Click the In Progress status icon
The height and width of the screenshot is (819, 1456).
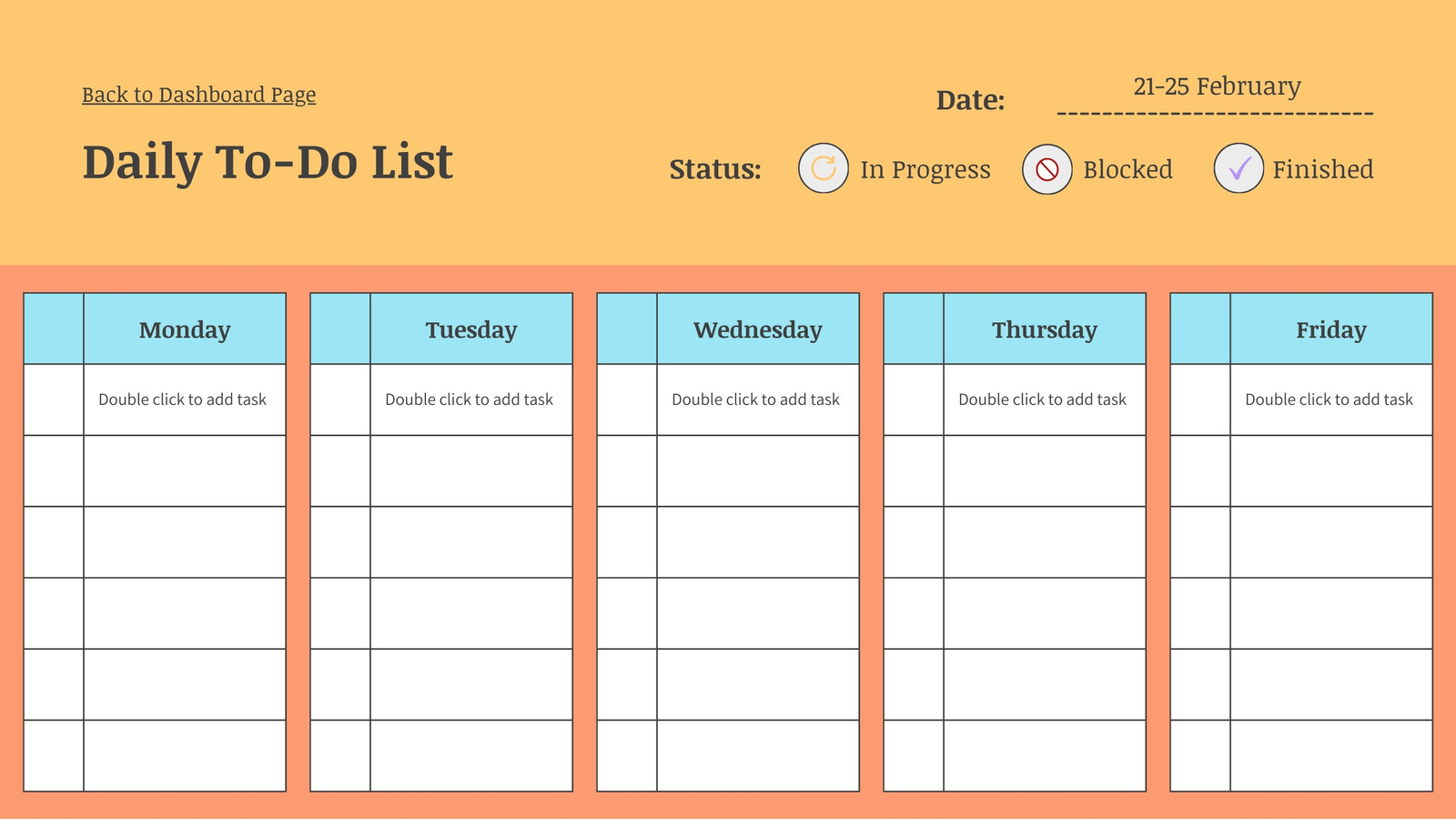coord(824,168)
